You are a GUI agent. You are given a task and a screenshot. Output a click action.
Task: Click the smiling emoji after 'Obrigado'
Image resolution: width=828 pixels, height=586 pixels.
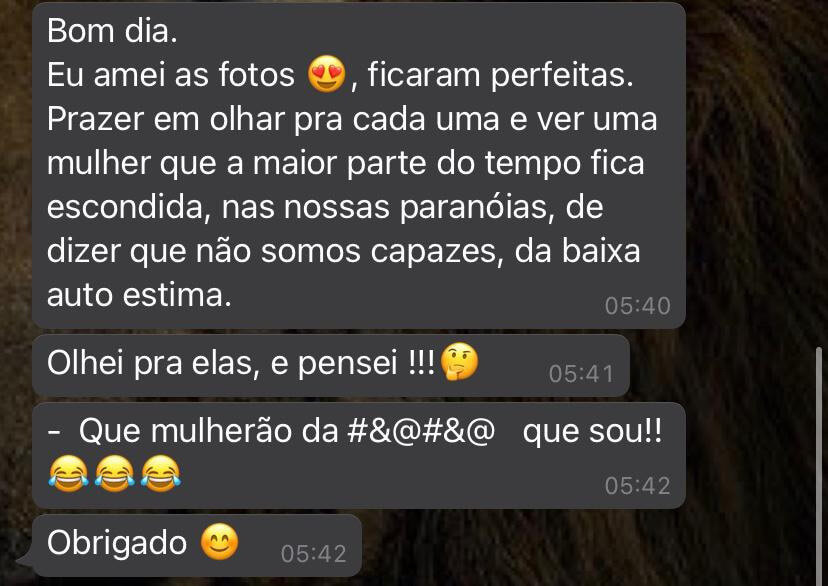pos(219,542)
